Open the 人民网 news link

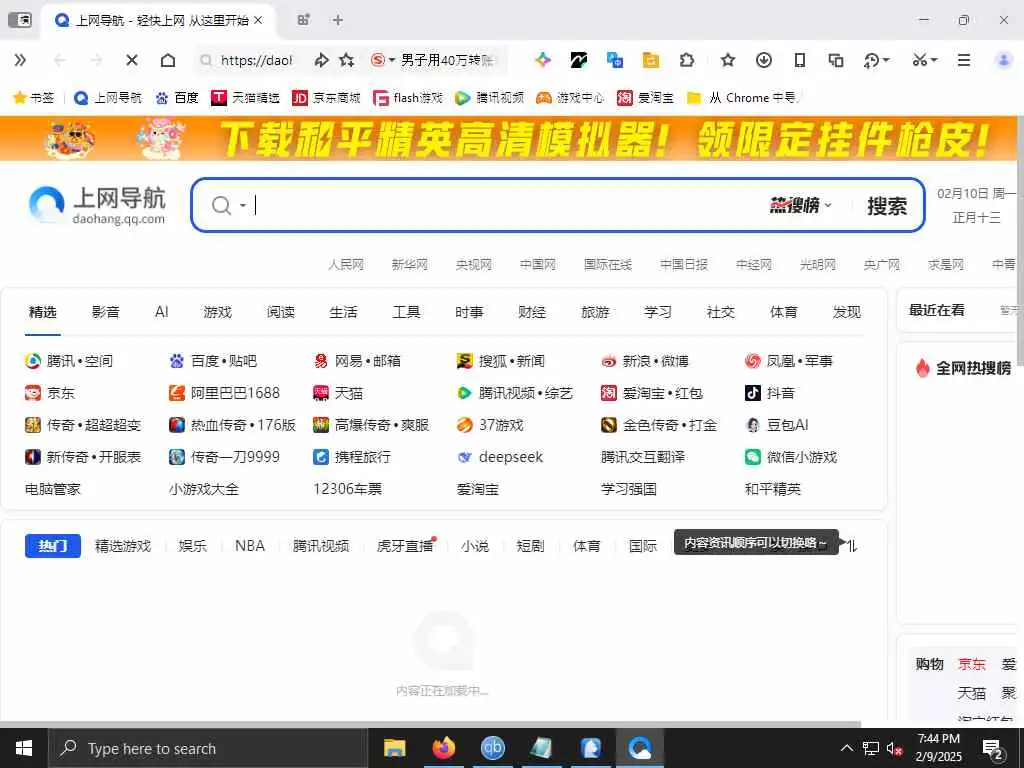tap(345, 264)
